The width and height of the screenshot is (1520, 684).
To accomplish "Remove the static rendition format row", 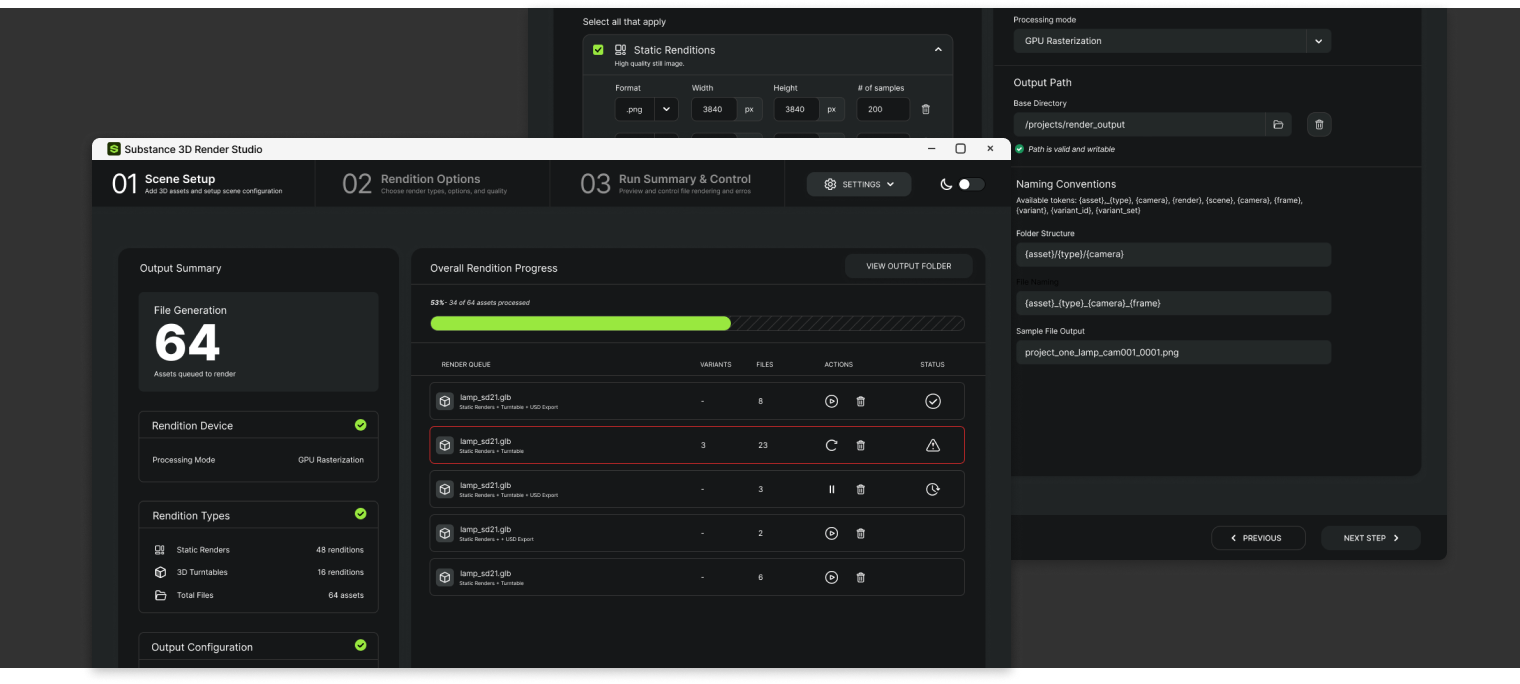I will tap(925, 109).
